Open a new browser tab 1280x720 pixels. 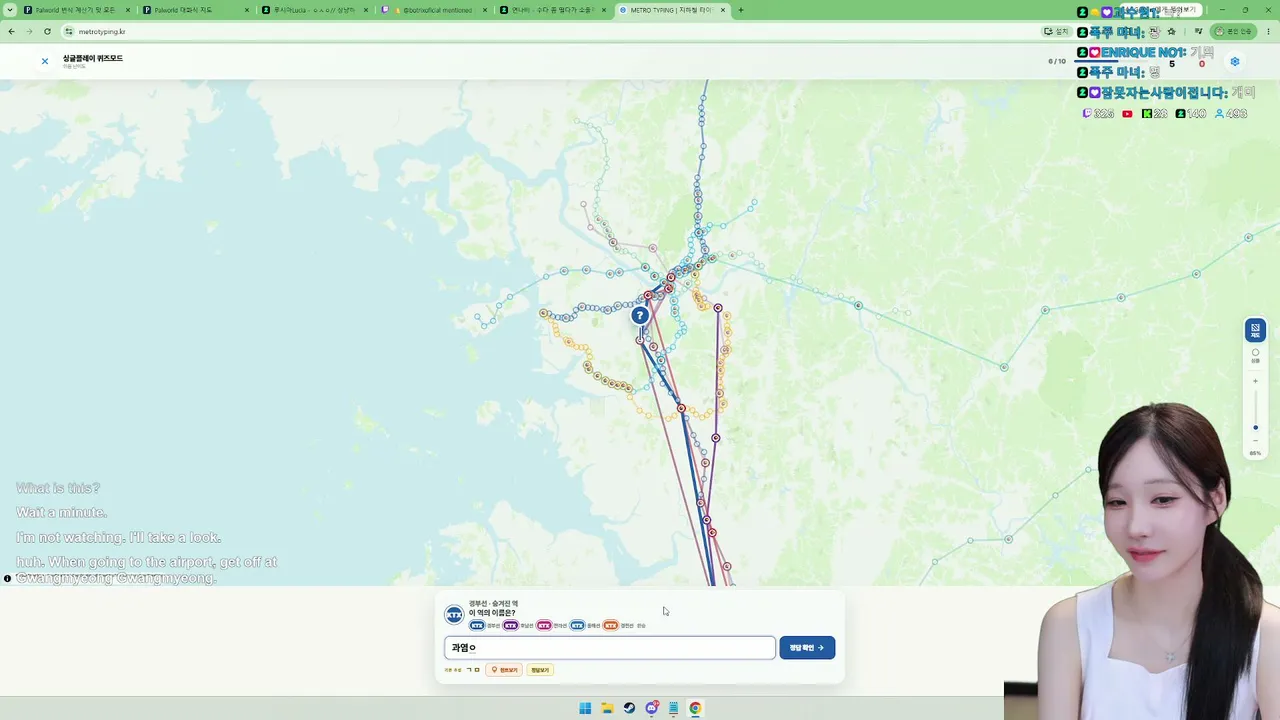[741, 10]
